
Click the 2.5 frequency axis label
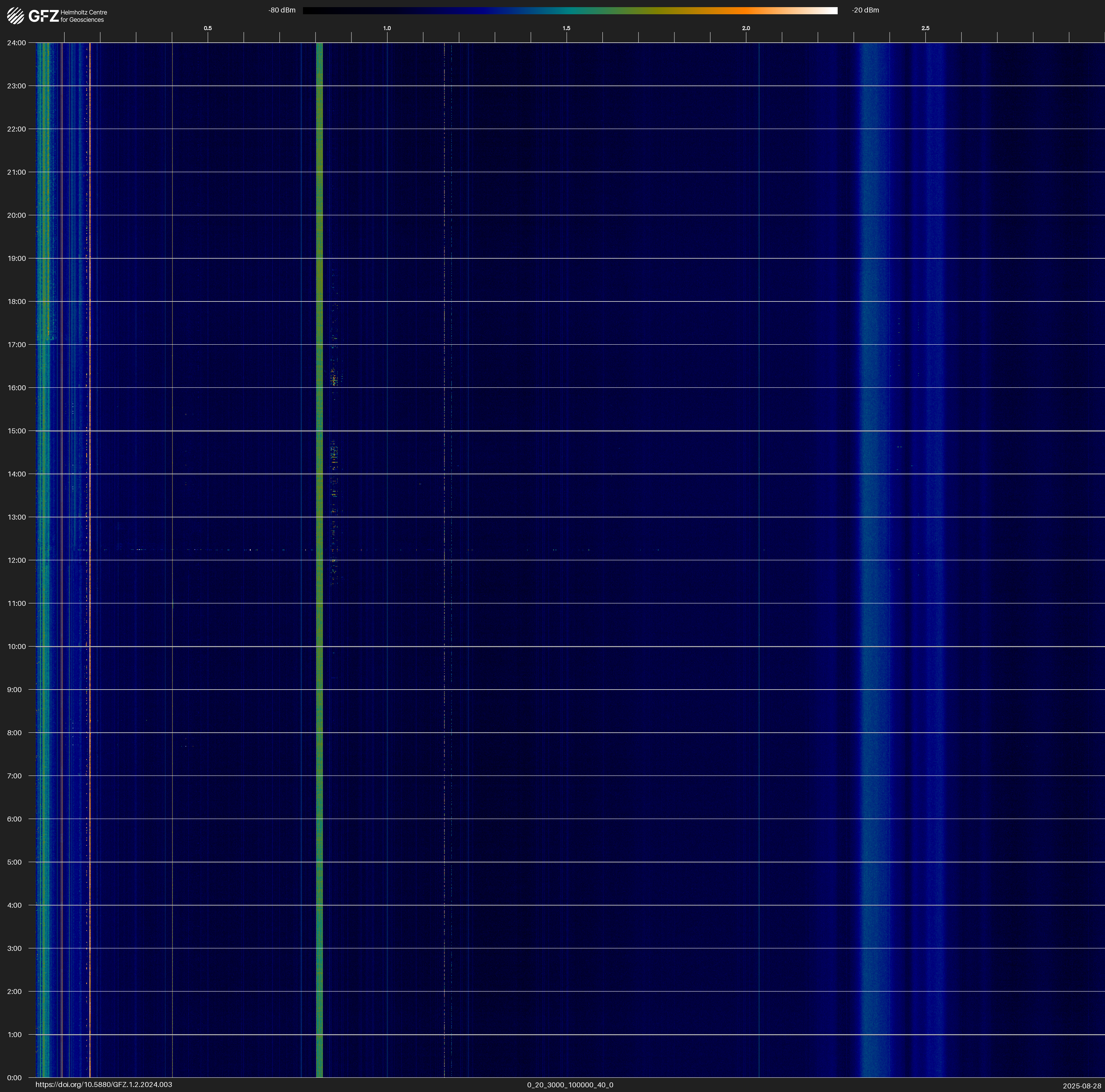coord(925,28)
